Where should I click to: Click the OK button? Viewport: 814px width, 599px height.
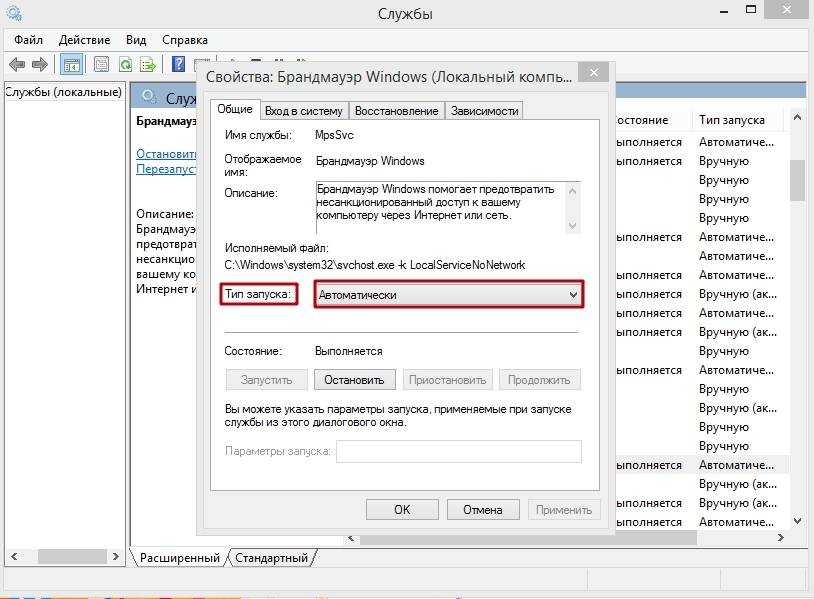click(402, 509)
